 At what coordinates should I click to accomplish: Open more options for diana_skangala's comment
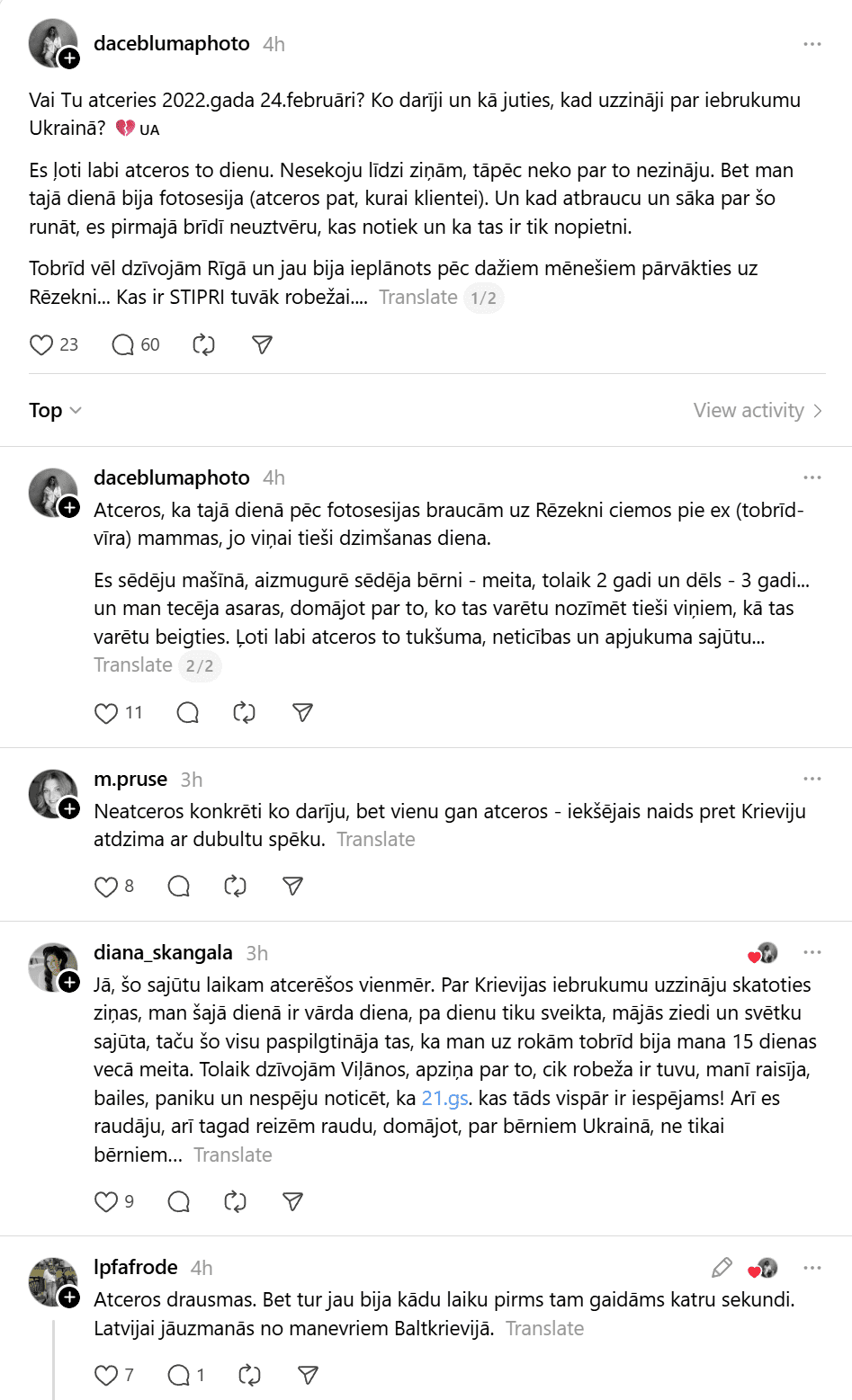(812, 952)
